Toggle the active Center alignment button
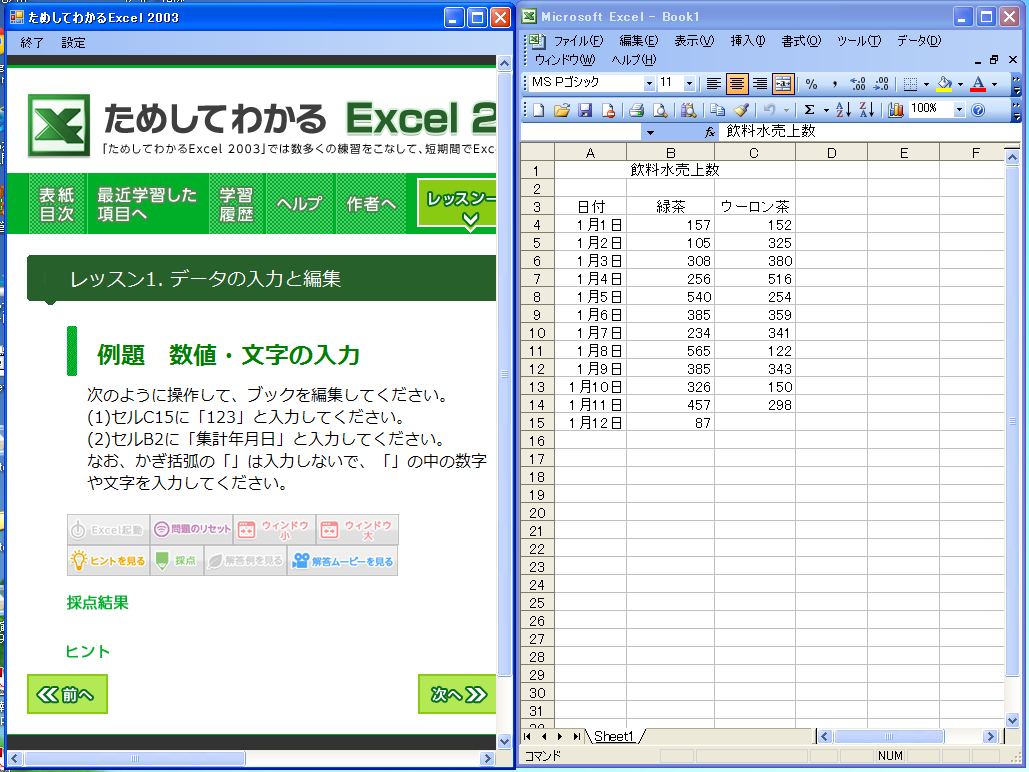Screen dimensions: 1029x772 click(736, 84)
